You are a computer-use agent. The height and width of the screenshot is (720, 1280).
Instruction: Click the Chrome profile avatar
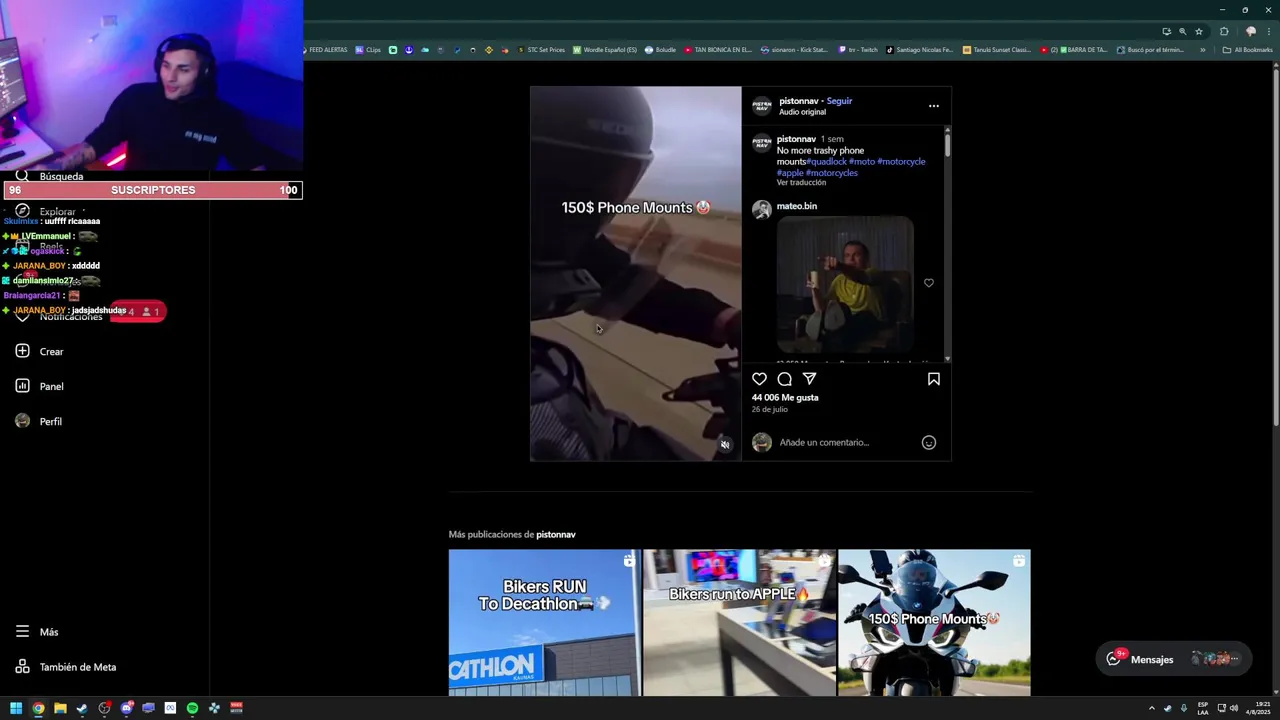coord(1251,31)
